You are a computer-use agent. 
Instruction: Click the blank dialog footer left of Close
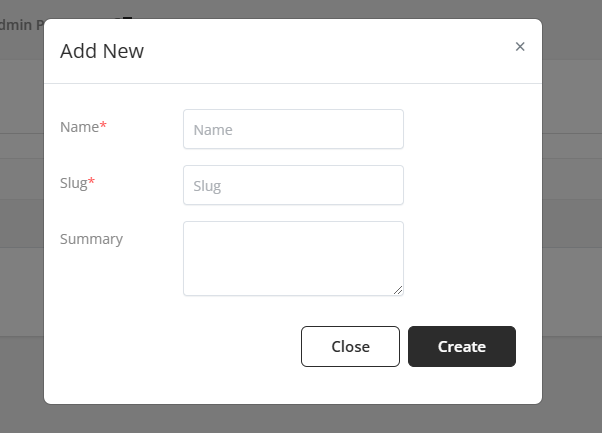170,346
